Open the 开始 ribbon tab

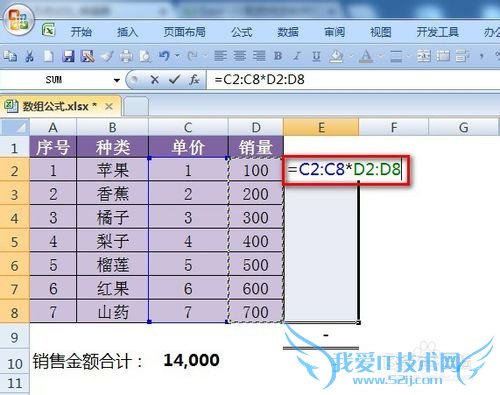(81, 32)
